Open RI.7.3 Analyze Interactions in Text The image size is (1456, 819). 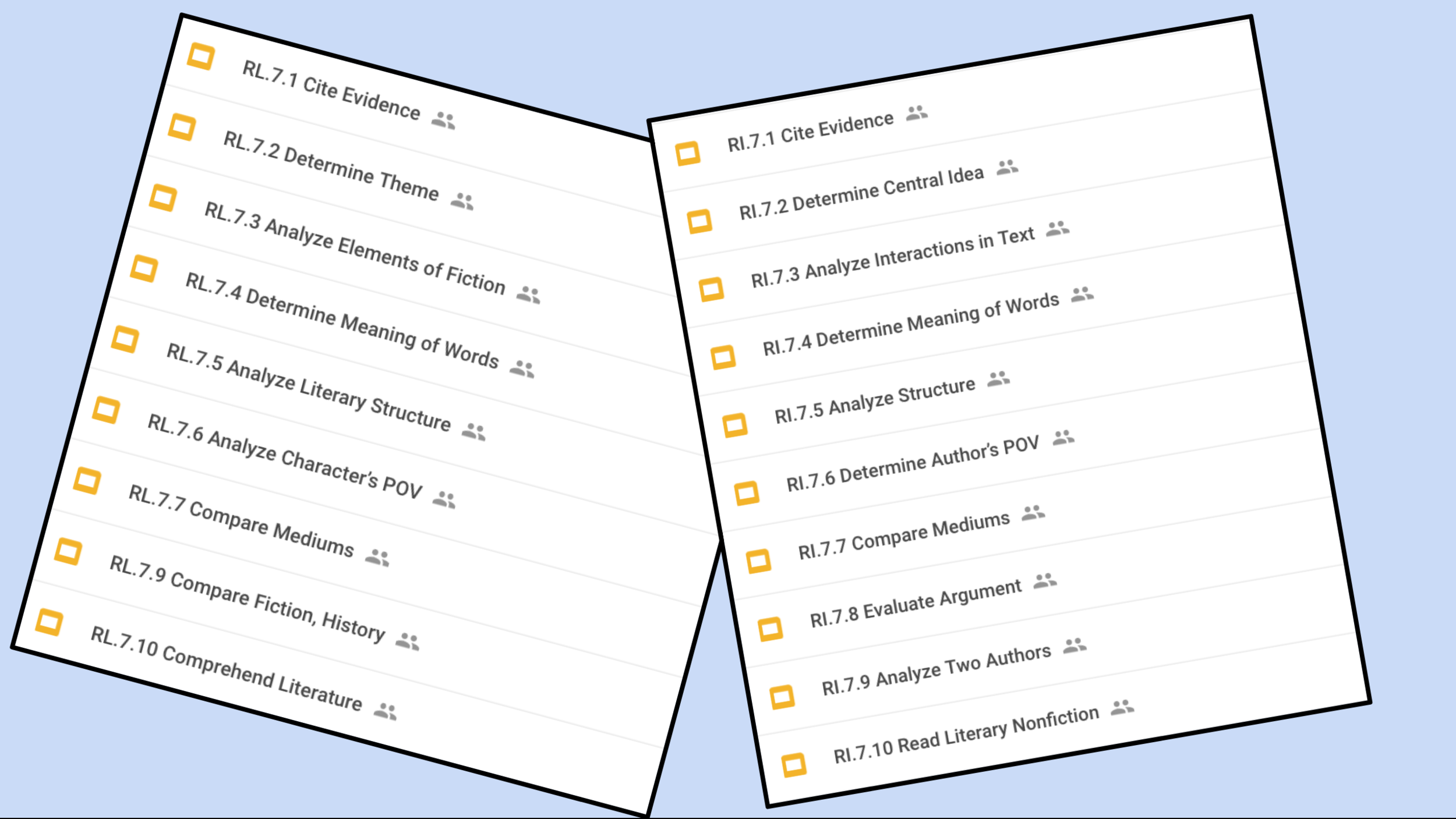pos(892,258)
